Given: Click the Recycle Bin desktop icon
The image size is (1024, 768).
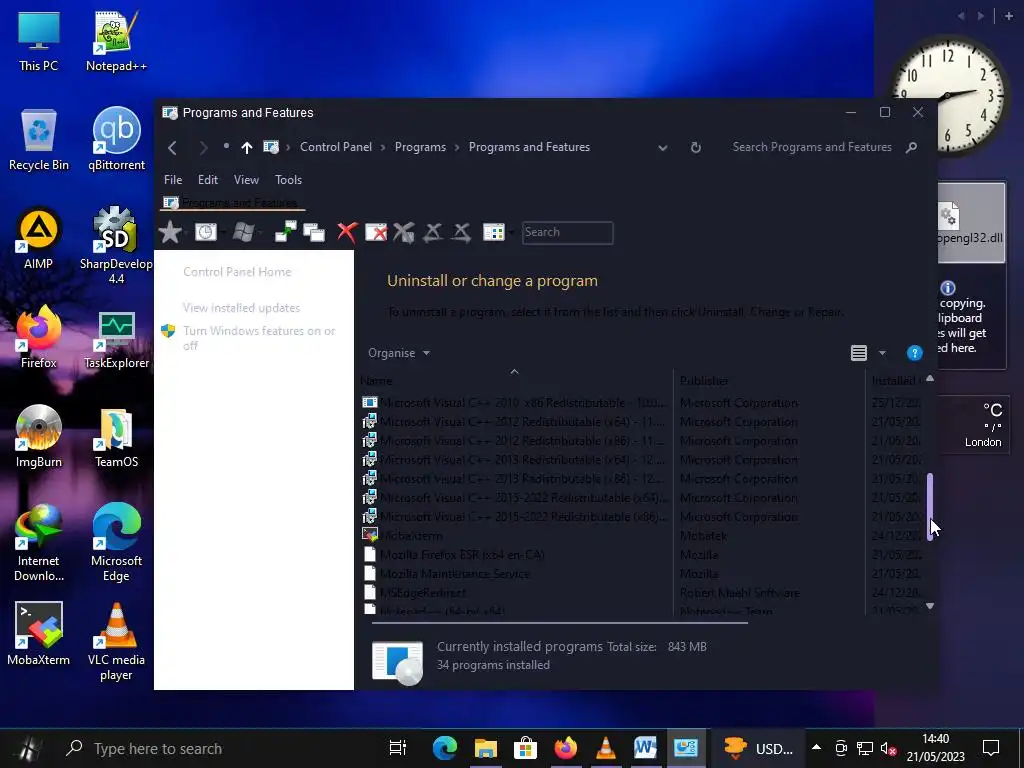Looking at the screenshot, I should click(39, 140).
